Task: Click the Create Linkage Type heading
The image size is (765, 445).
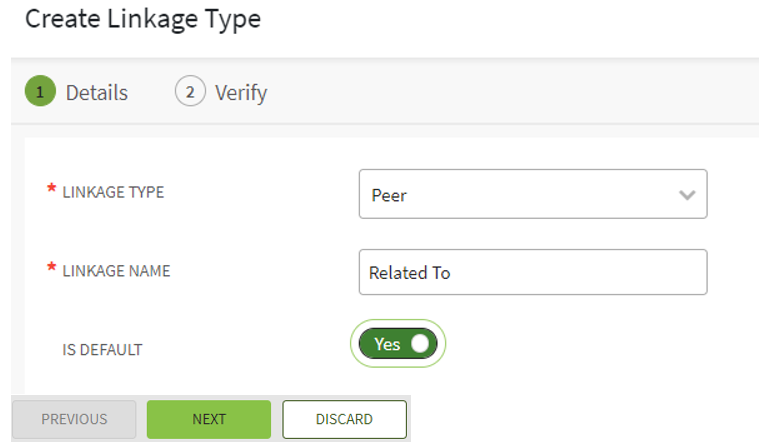Action: click(143, 20)
